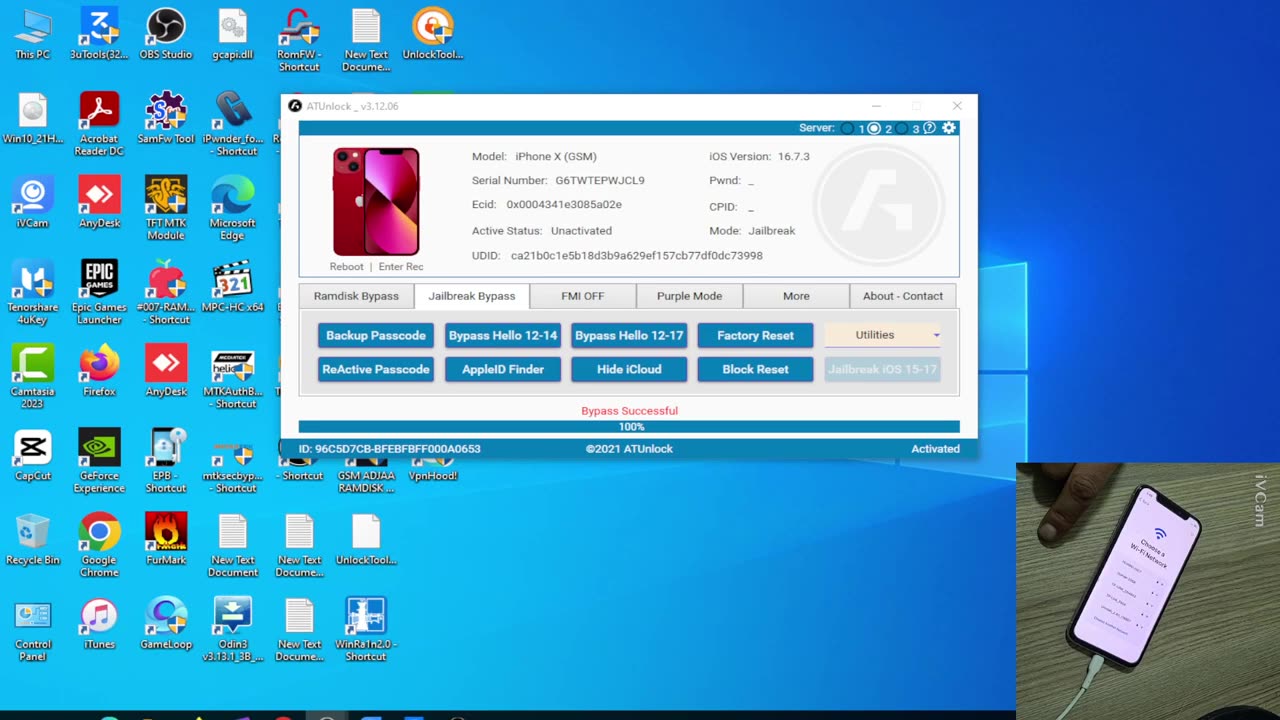1280x720 pixels.
Task: Open Microsoft Edge desktop icon
Action: pyautogui.click(x=233, y=209)
